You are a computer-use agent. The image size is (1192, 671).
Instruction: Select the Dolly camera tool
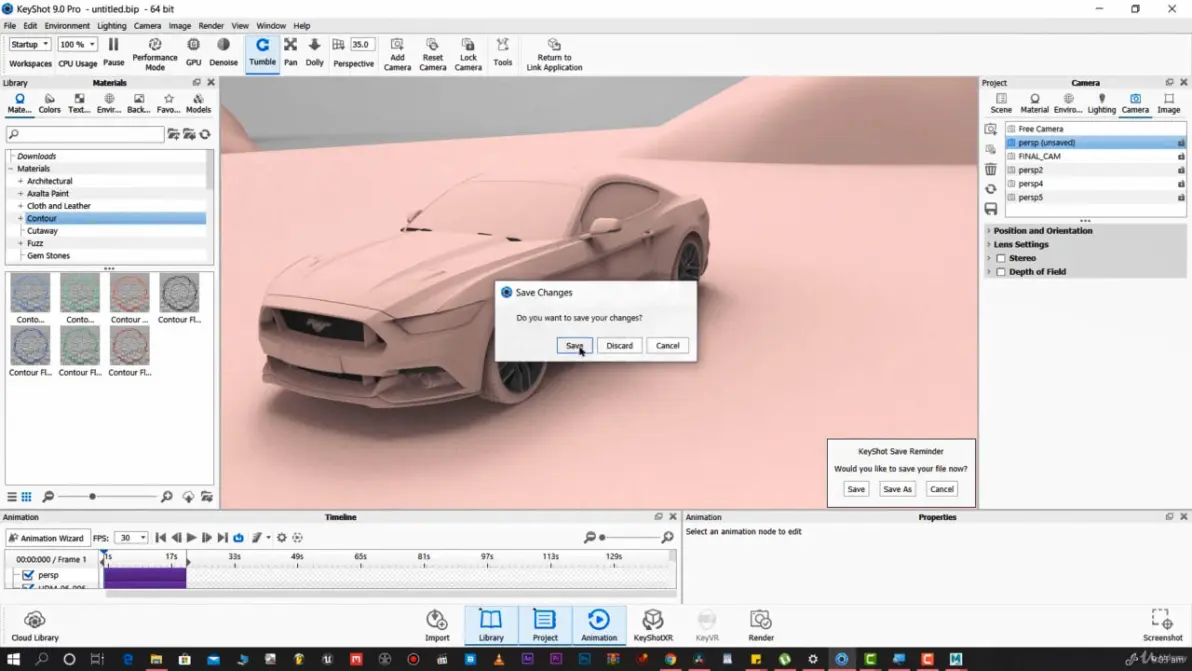[314, 52]
